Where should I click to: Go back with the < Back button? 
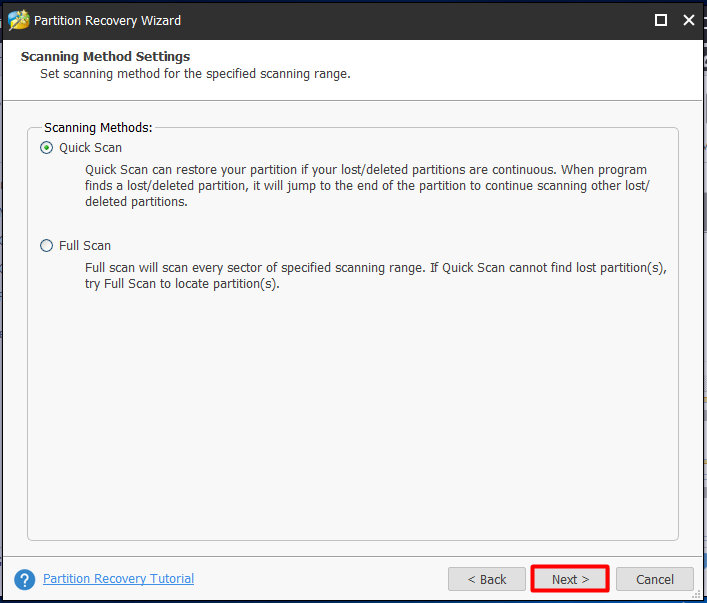(487, 579)
